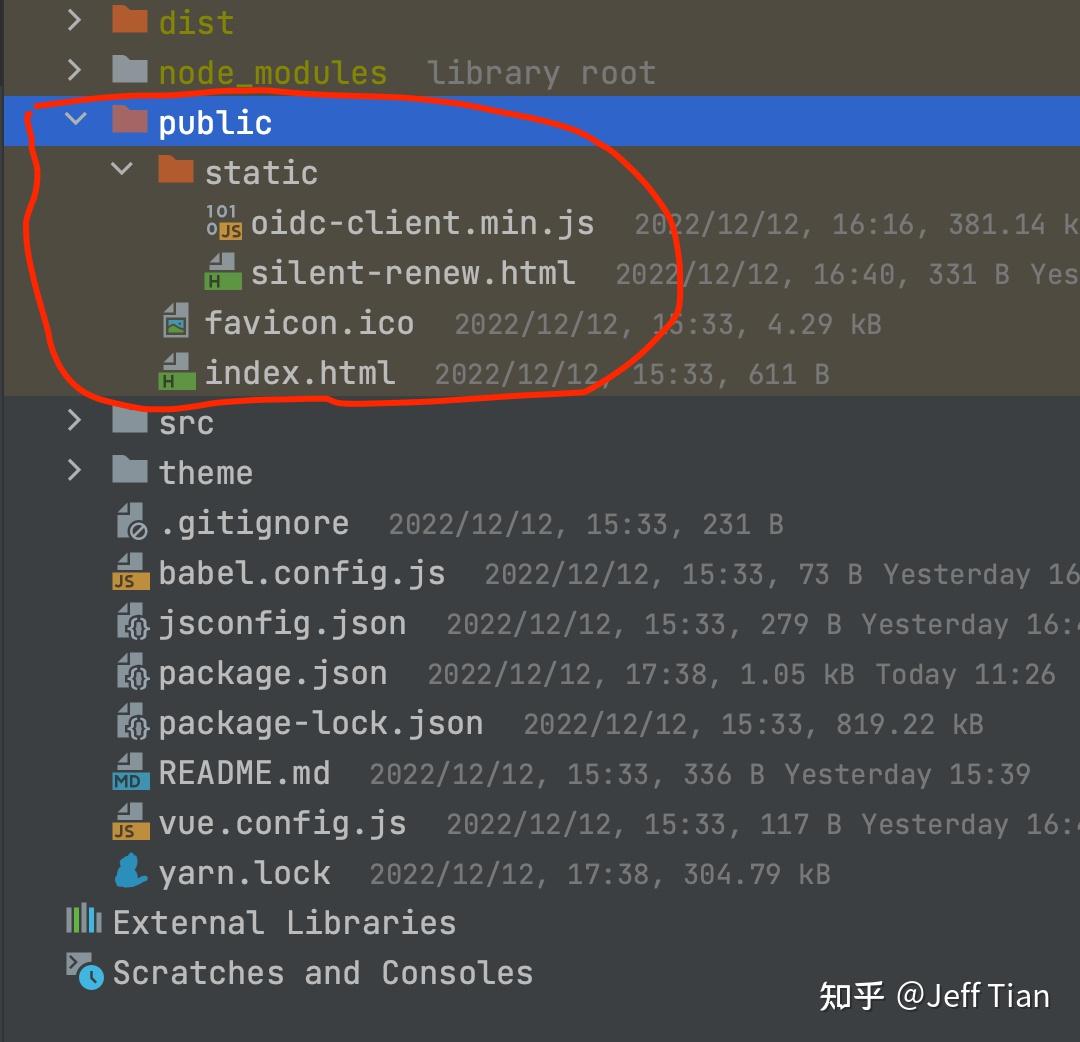The width and height of the screenshot is (1080, 1042).
Task: Select the Markdown icon beside README.md
Action: coord(131,772)
